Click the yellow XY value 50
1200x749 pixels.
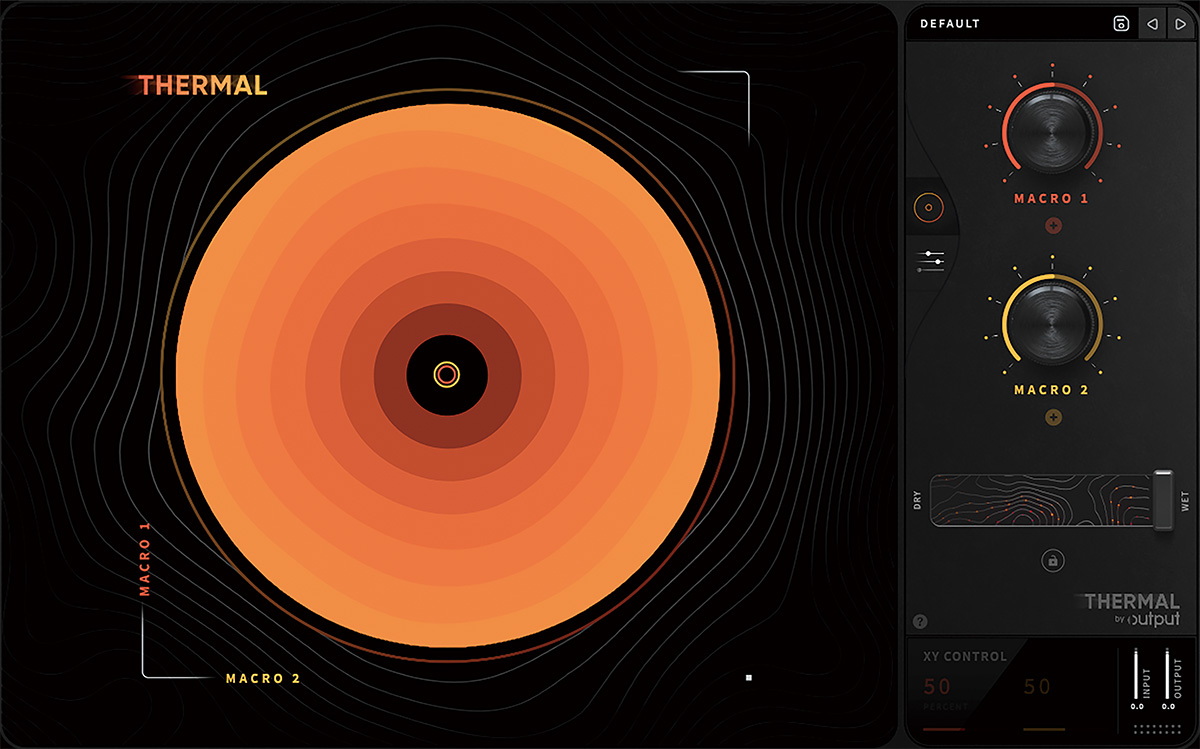point(1038,687)
